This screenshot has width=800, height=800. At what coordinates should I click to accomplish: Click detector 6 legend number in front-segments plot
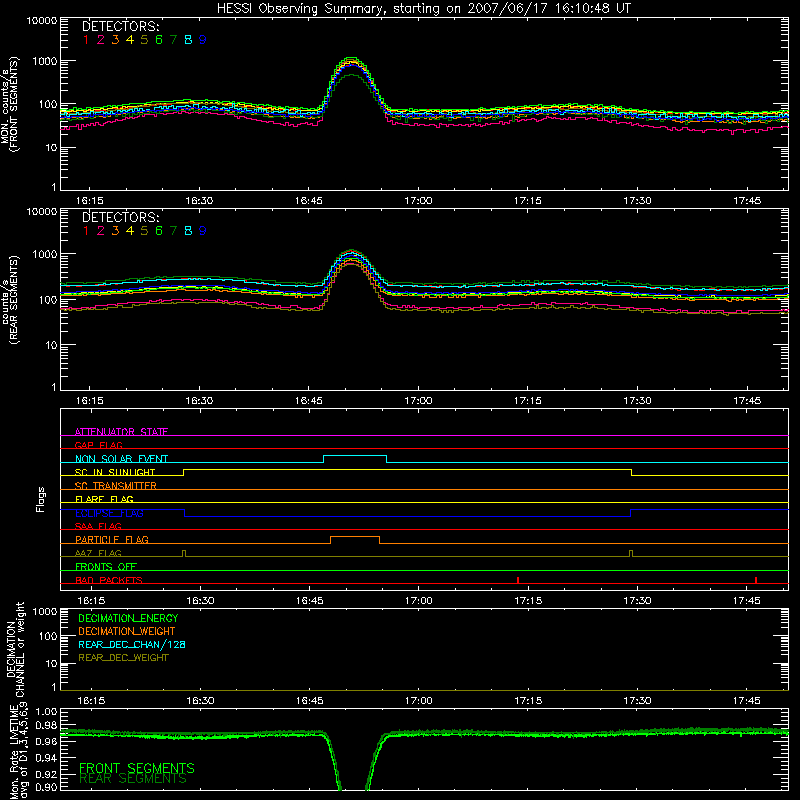[x=159, y=40]
